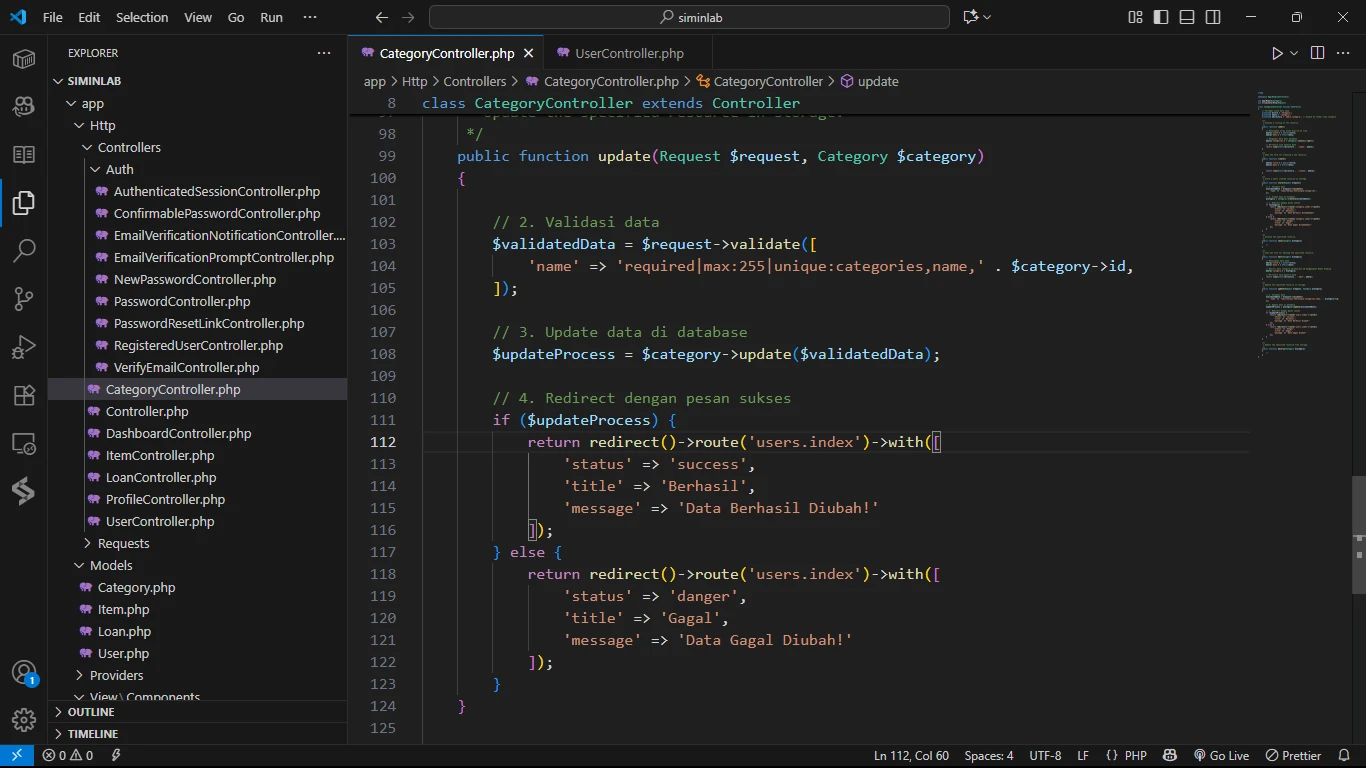Toggle the Primary Side Bar layout button
The width and height of the screenshot is (1366, 768).
click(1161, 17)
